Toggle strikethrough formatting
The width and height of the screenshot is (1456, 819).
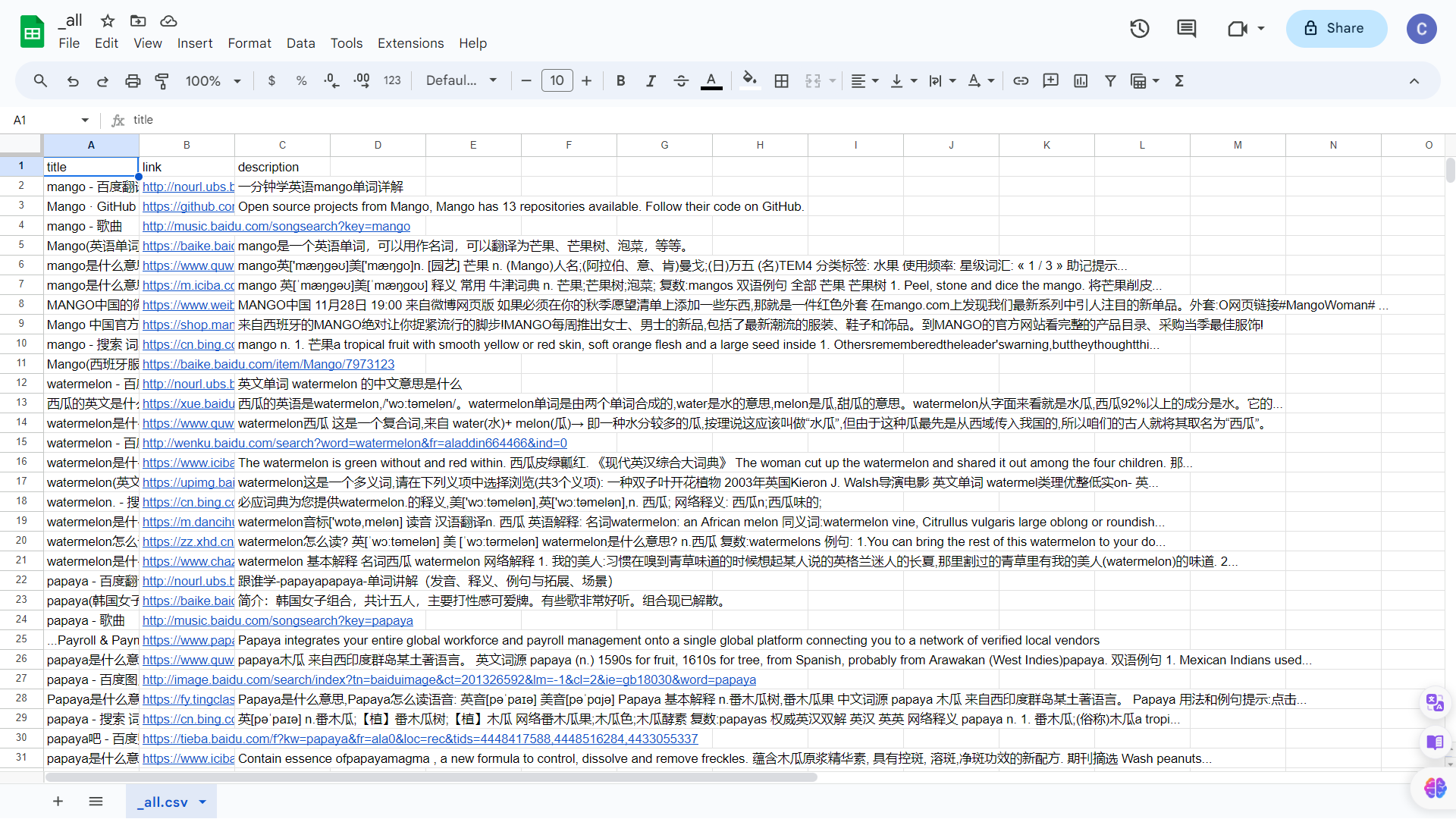(681, 81)
